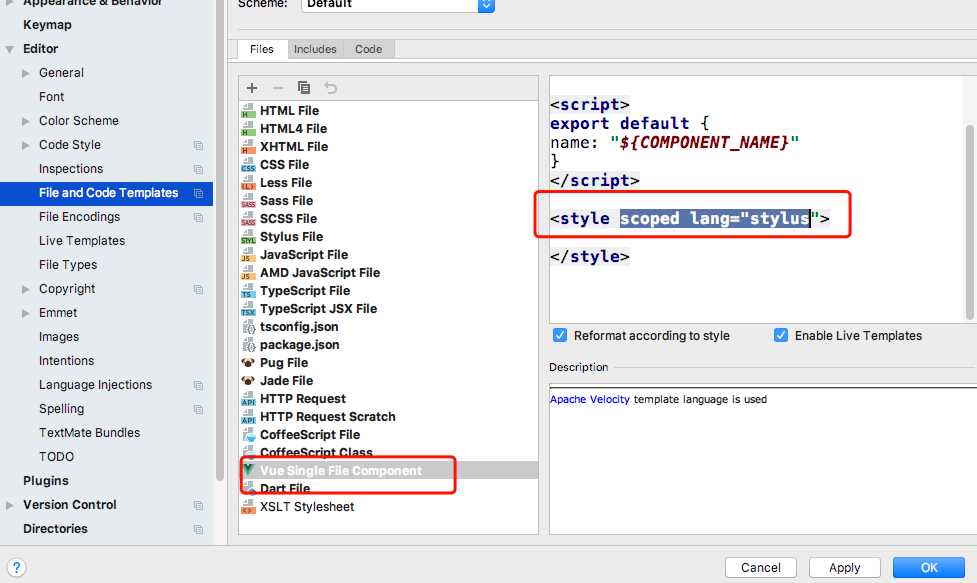Select the XSLT Stylesheet template icon

(x=248, y=507)
